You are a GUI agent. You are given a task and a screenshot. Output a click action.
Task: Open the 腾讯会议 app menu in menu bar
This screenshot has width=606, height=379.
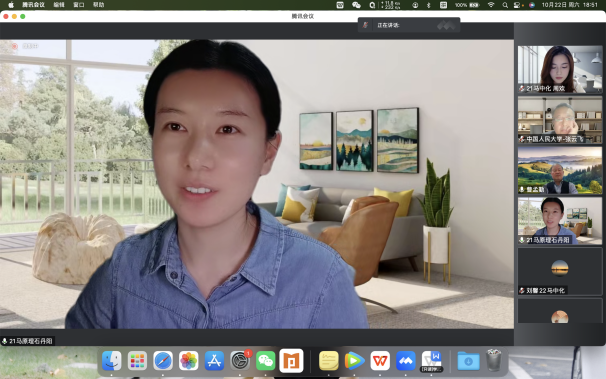pos(34,5)
